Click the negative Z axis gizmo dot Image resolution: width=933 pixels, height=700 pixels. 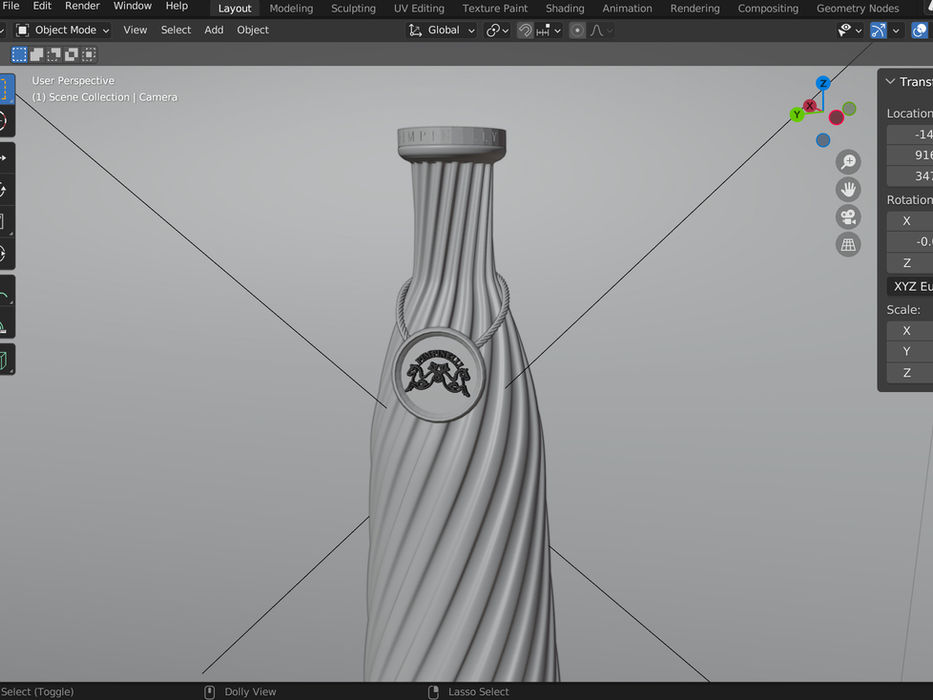[x=823, y=140]
